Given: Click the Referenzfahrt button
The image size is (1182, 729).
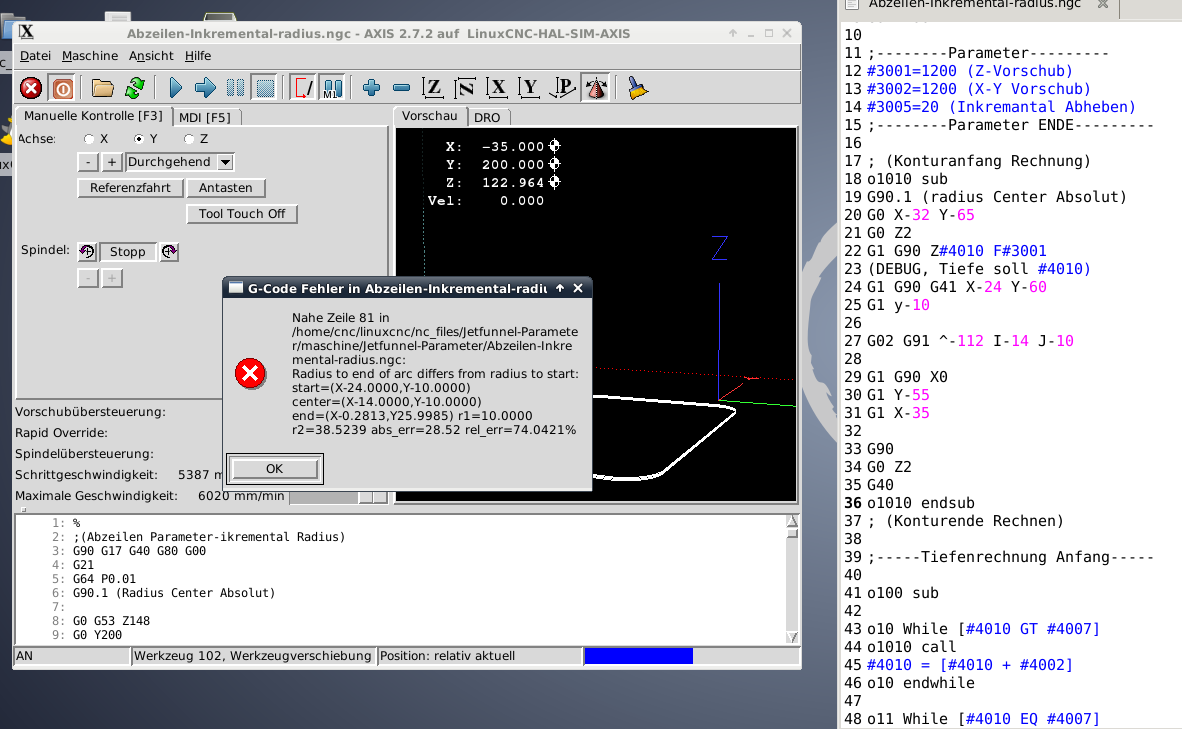Looking at the screenshot, I should pyautogui.click(x=130, y=188).
